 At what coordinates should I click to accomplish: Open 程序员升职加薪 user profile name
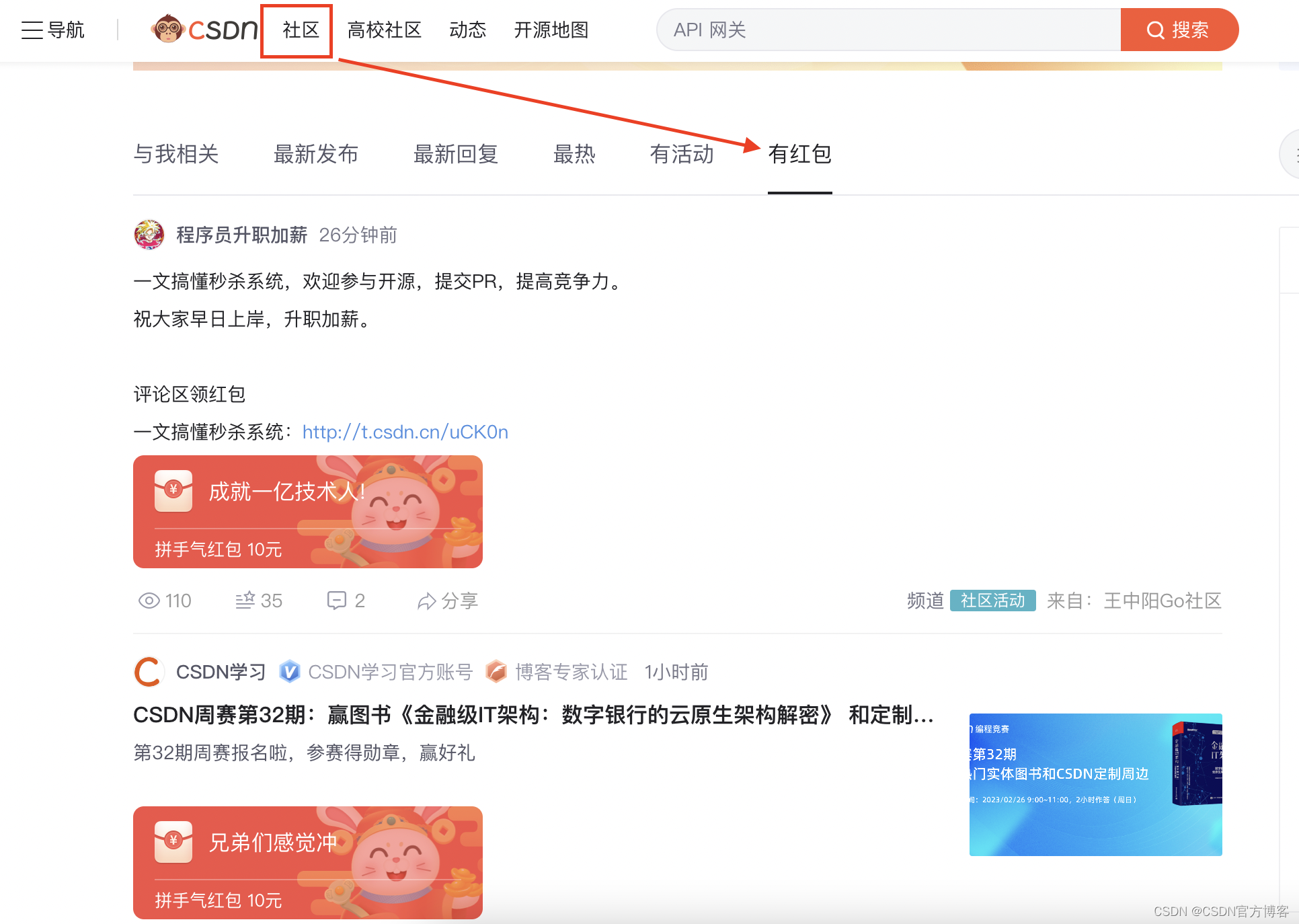(241, 235)
